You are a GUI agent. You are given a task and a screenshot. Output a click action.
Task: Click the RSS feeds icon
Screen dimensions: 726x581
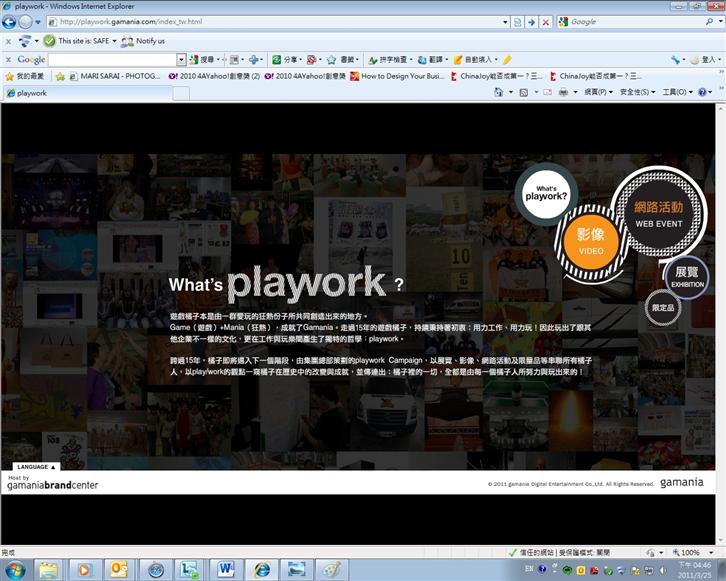524,92
